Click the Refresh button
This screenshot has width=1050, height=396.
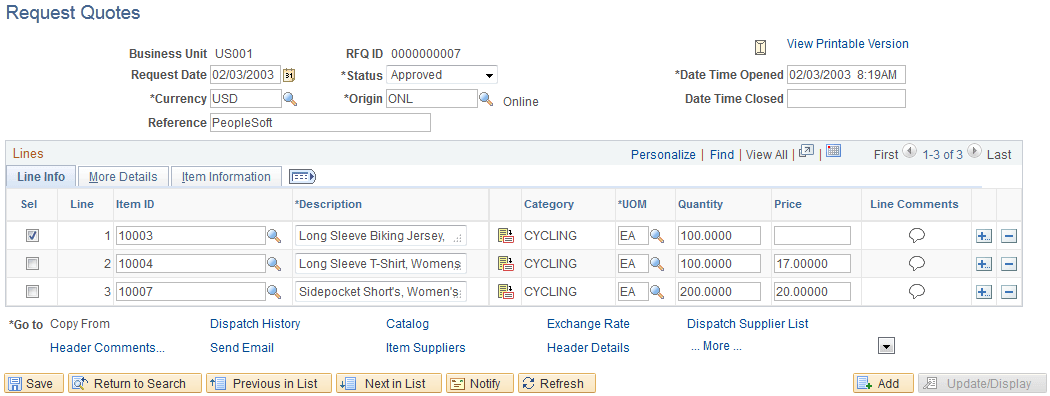coord(556,383)
